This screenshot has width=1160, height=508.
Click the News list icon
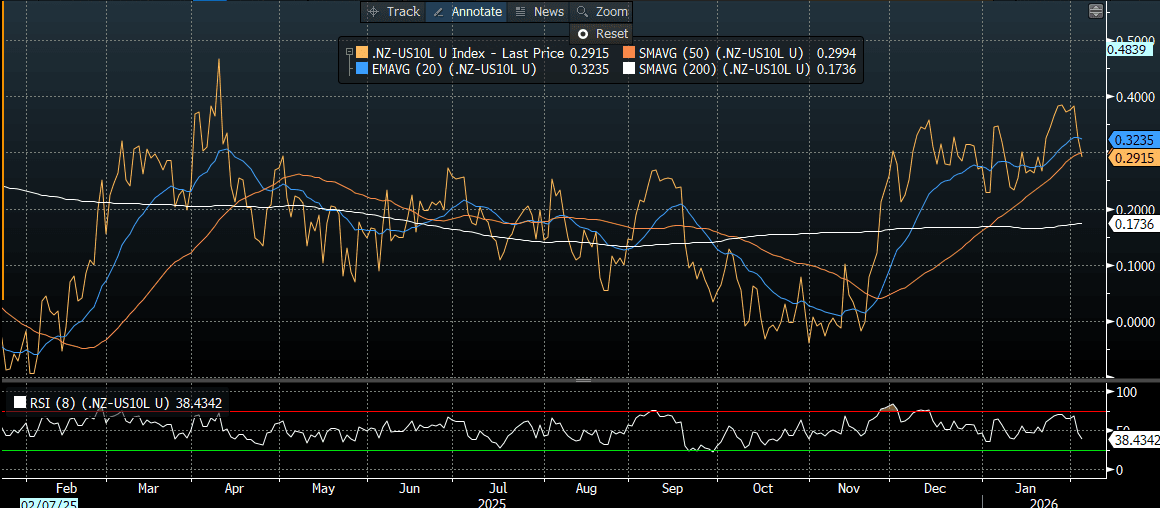(520, 12)
